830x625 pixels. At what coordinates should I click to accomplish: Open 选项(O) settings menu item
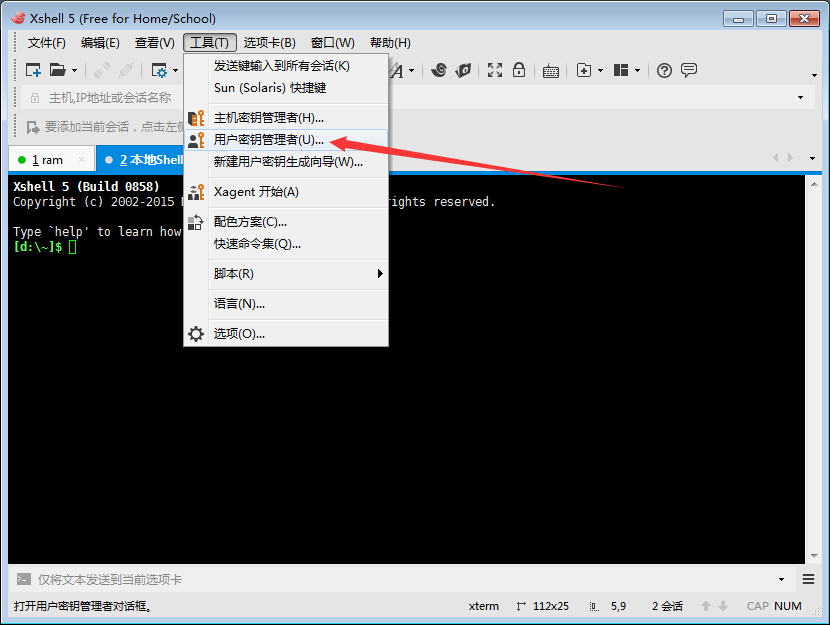point(286,334)
